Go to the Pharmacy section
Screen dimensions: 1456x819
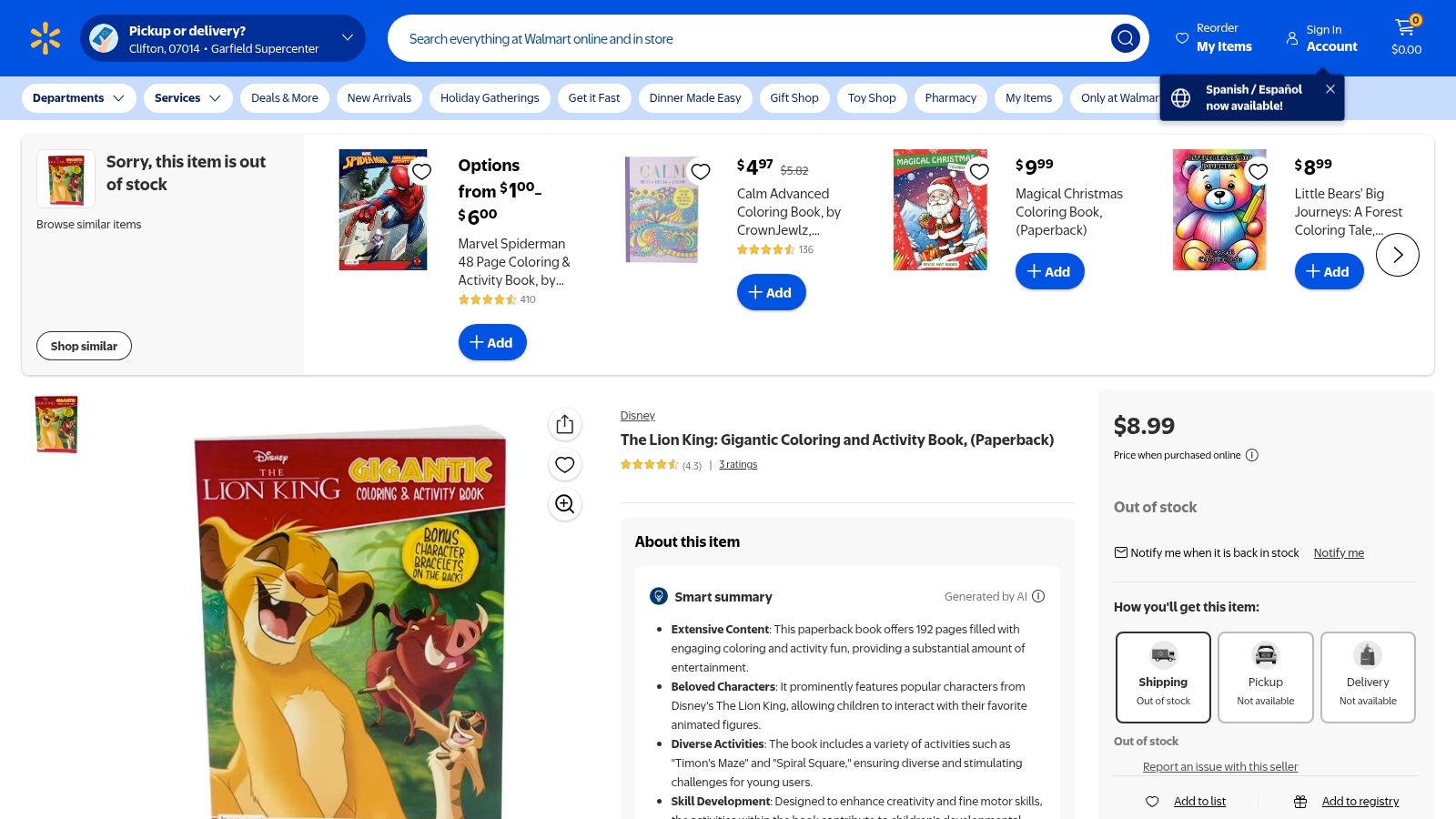950,97
